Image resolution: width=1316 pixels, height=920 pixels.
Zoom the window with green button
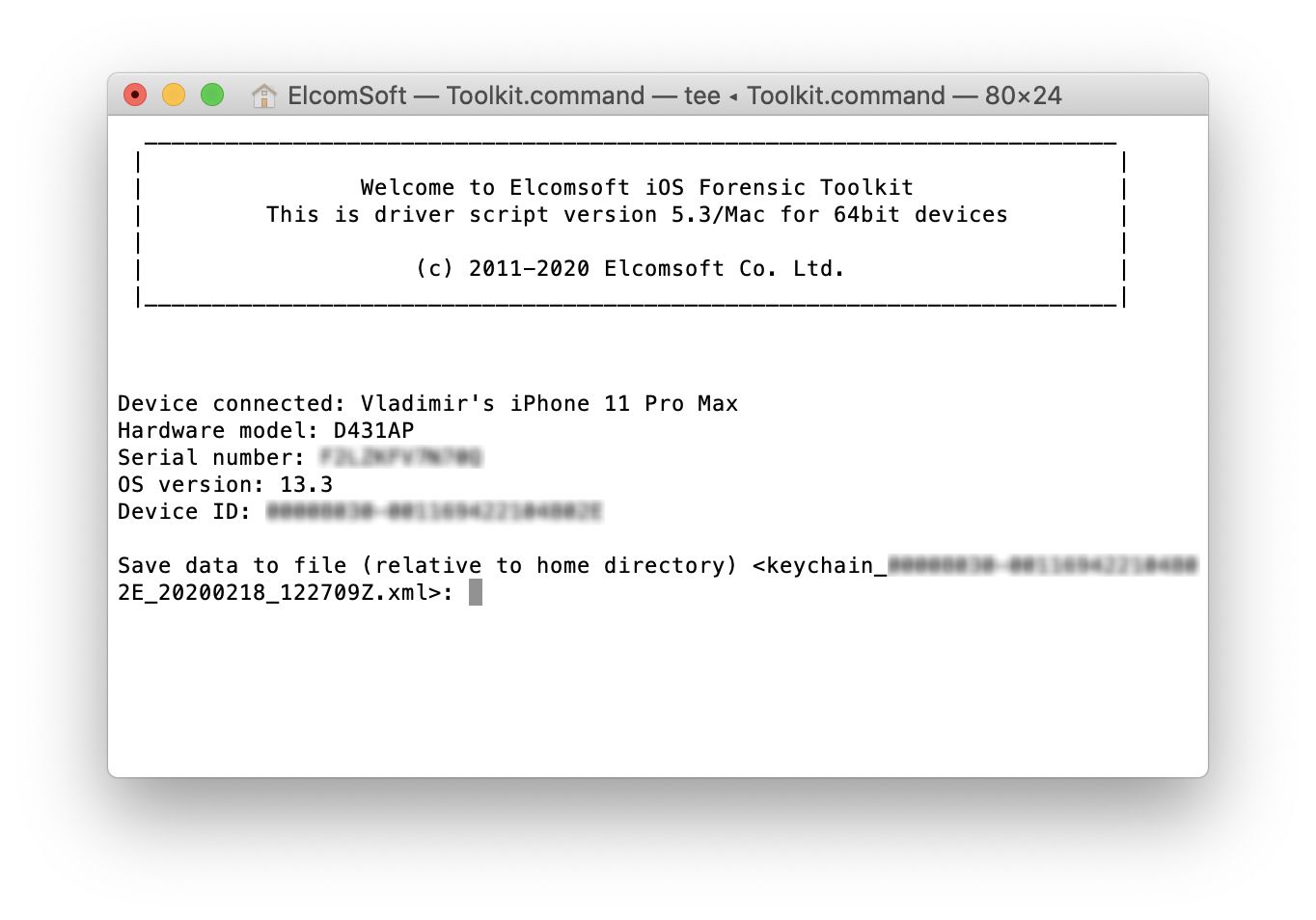point(212,95)
